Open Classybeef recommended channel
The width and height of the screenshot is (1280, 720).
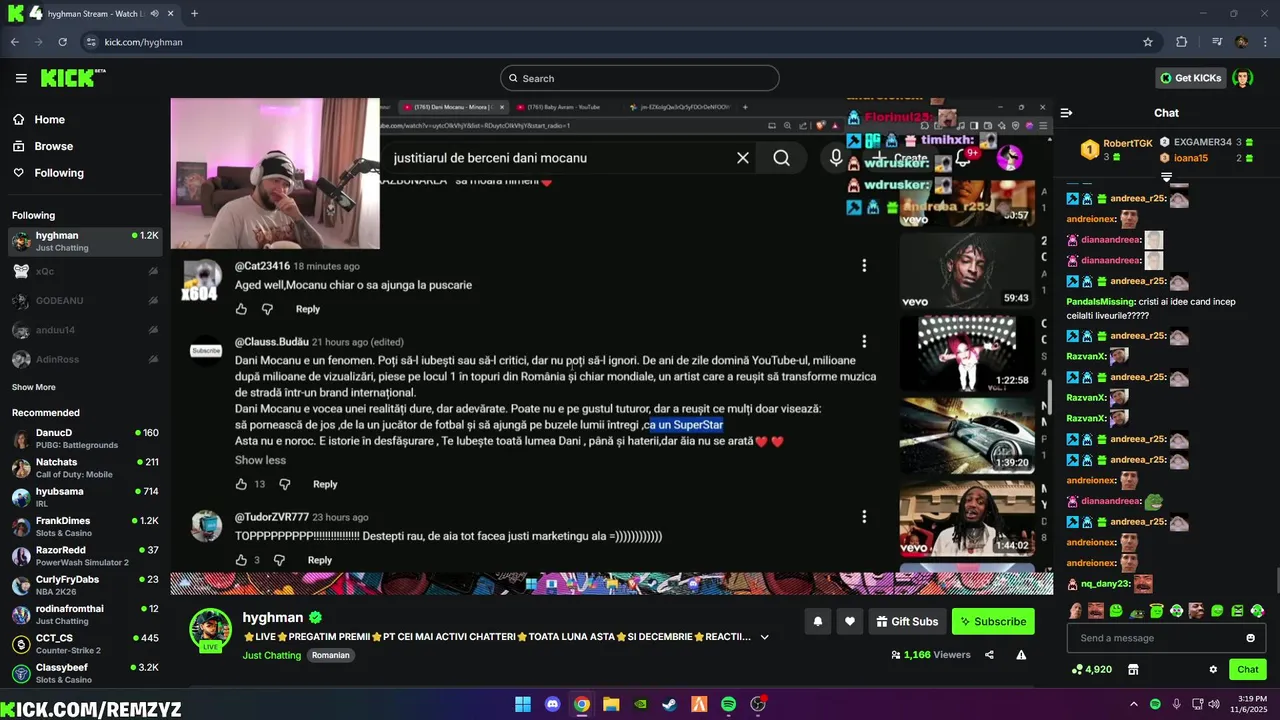click(85, 673)
